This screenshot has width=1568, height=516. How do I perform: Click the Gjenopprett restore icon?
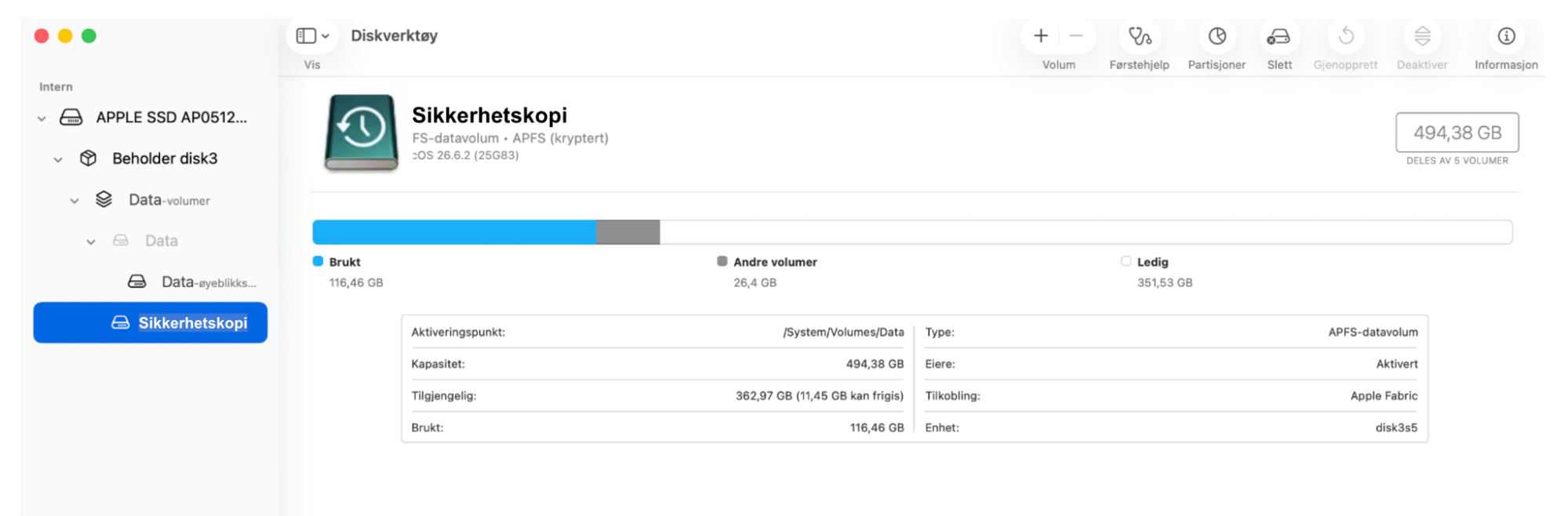[1345, 36]
